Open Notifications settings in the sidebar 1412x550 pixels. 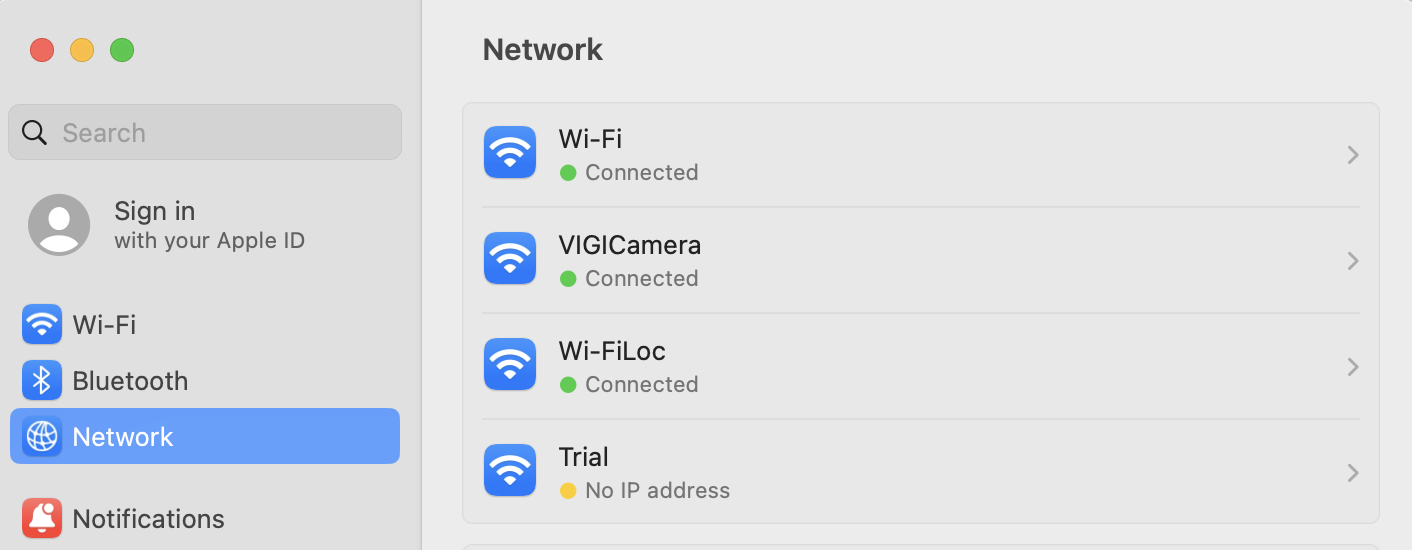click(148, 519)
